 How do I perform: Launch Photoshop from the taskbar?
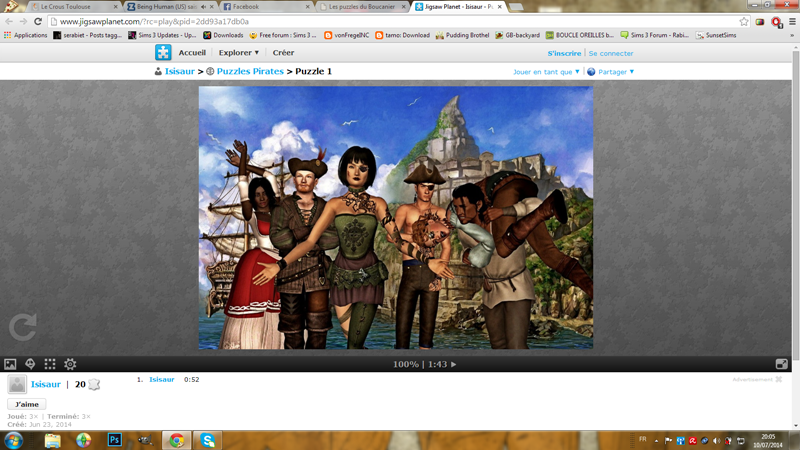coord(115,440)
